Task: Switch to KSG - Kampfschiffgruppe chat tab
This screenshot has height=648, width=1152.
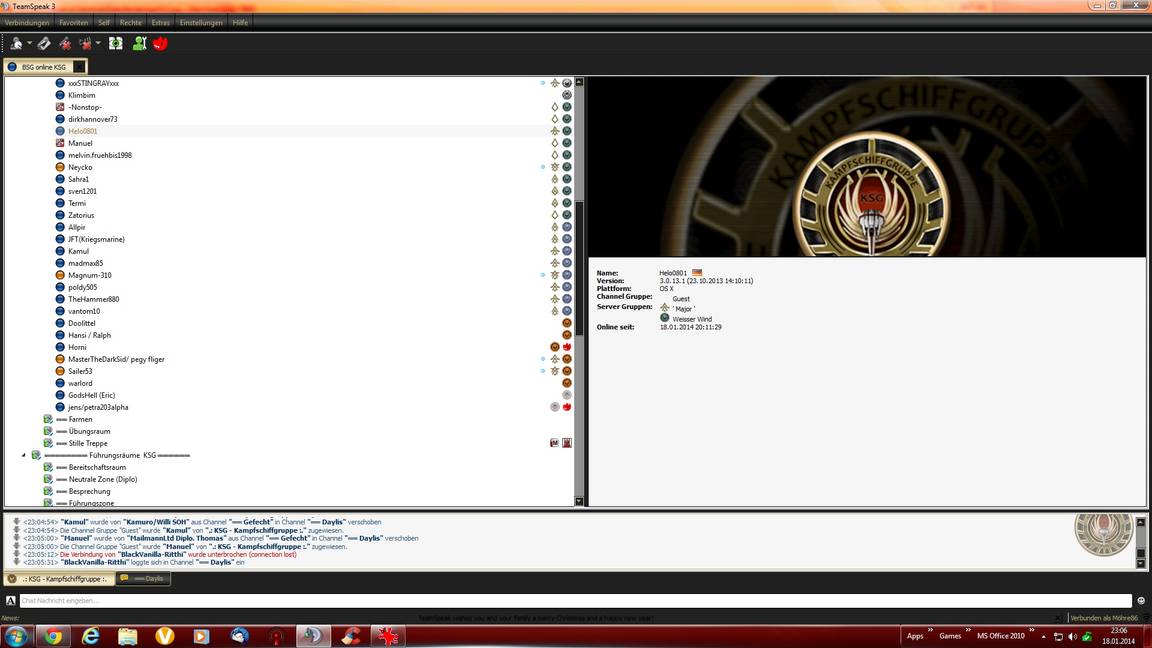Action: pyautogui.click(x=59, y=579)
